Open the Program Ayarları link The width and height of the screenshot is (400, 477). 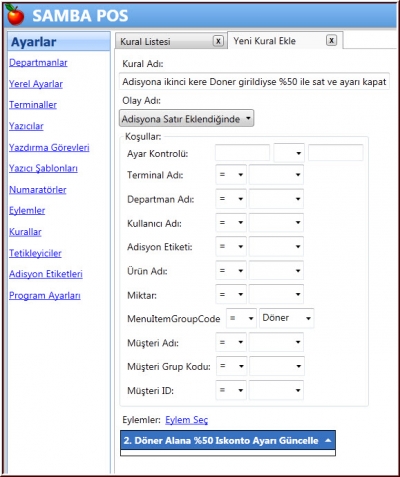pos(45,295)
